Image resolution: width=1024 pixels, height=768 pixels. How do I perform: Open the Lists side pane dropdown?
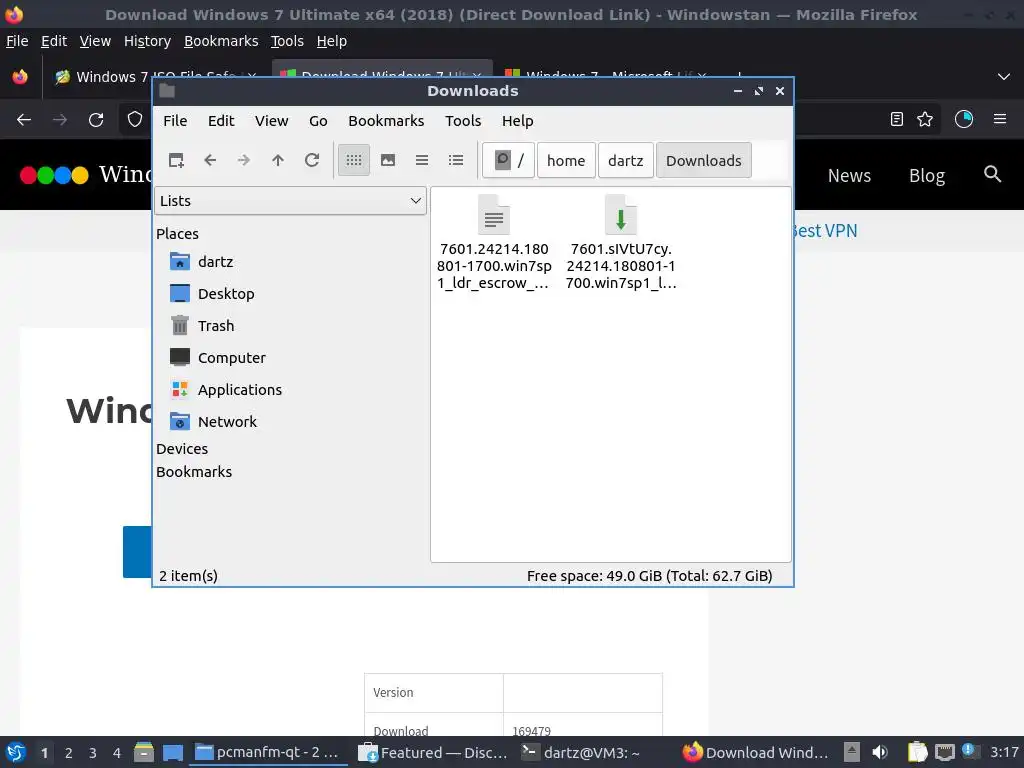coord(291,201)
